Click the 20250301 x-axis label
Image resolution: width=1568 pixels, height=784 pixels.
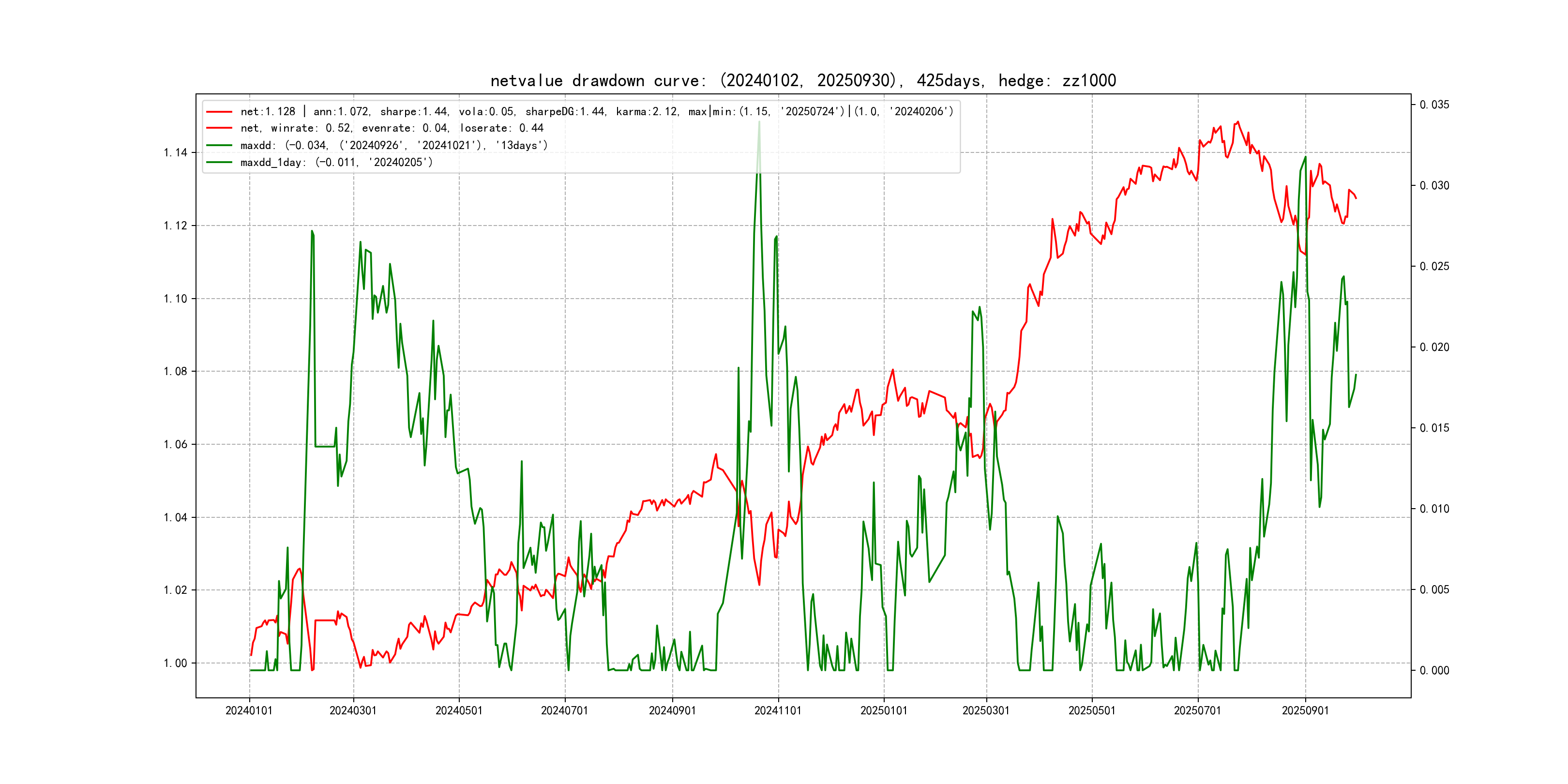tap(986, 710)
